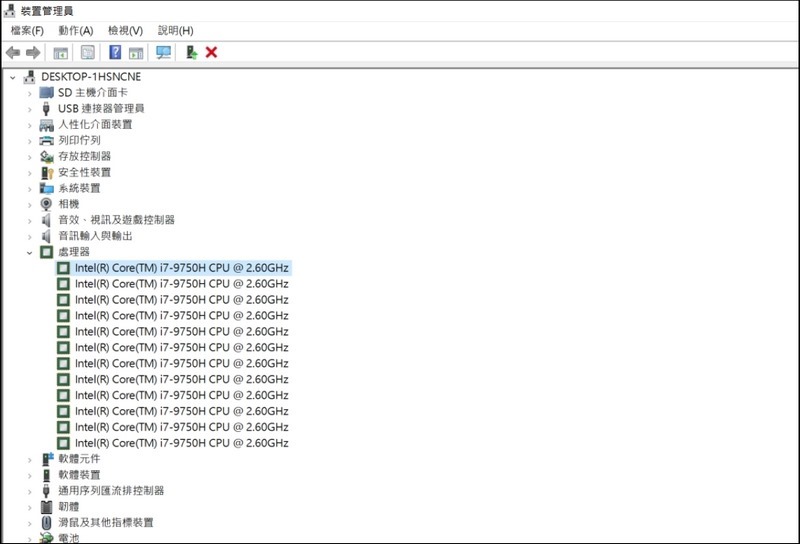Click the SD 主機介面卡 category icon
The image size is (800, 544).
pos(46,92)
